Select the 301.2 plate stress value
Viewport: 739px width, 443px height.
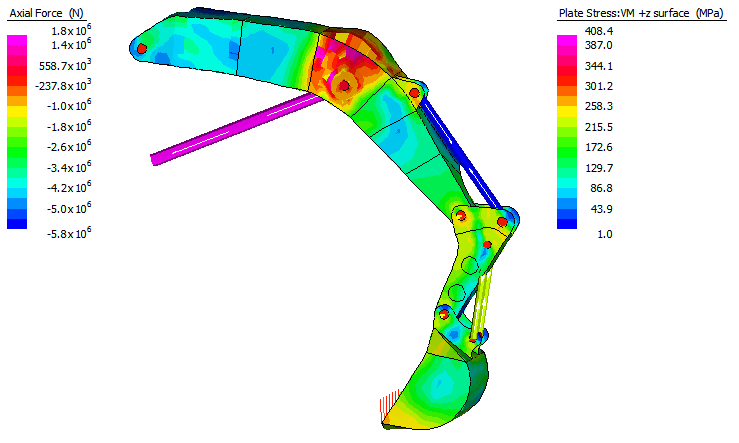599,86
